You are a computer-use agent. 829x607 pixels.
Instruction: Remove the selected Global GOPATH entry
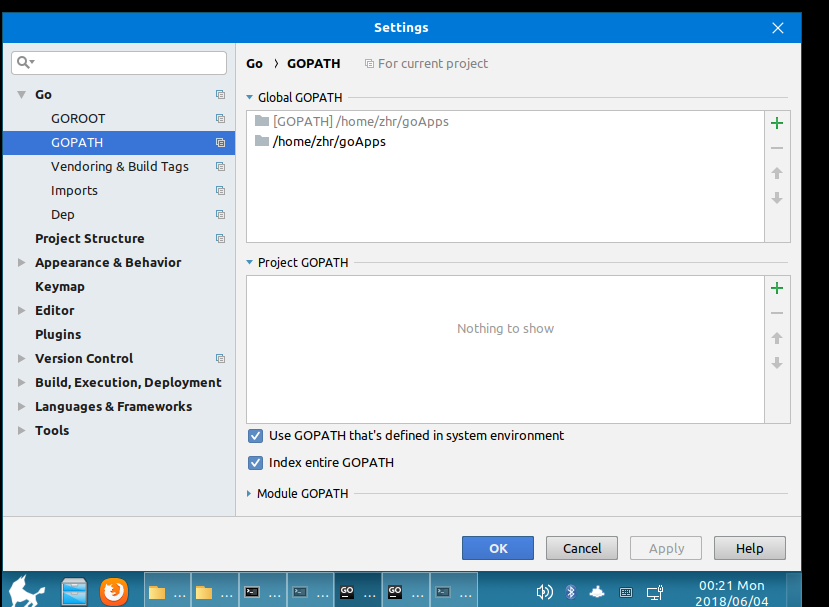pyautogui.click(x=777, y=148)
